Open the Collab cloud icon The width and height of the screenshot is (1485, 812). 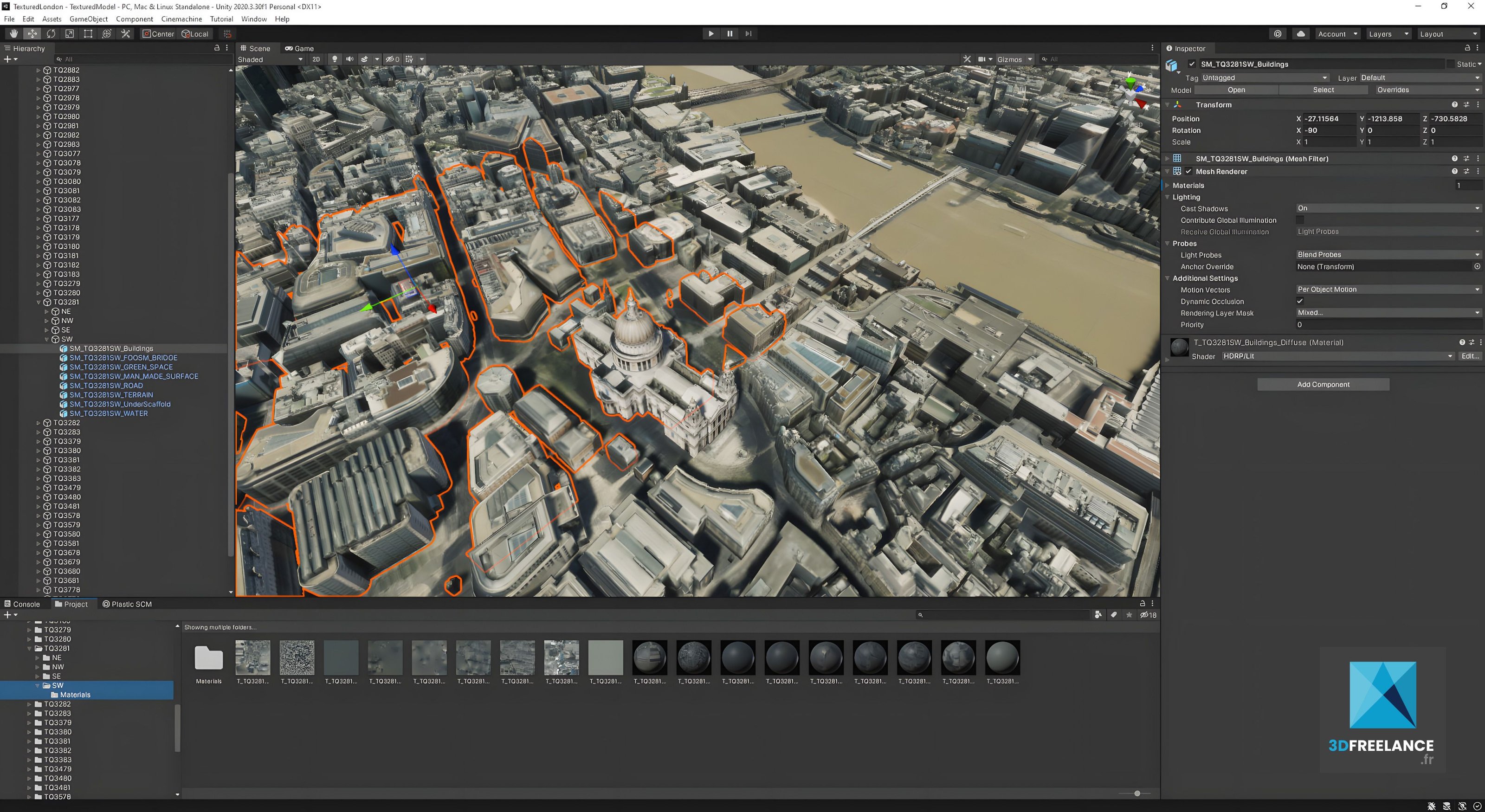1300,34
